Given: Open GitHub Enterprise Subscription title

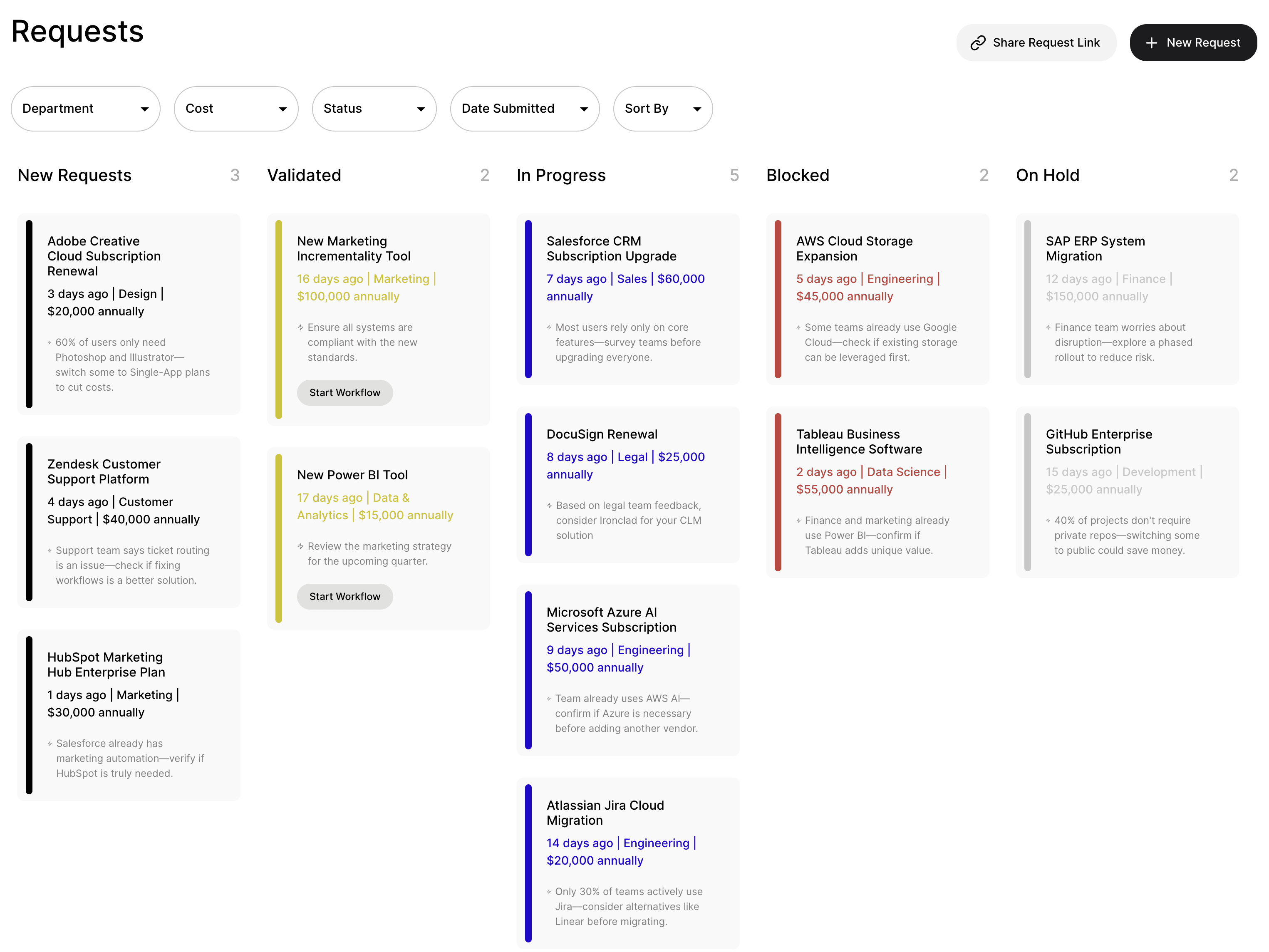Looking at the screenshot, I should (x=1098, y=442).
